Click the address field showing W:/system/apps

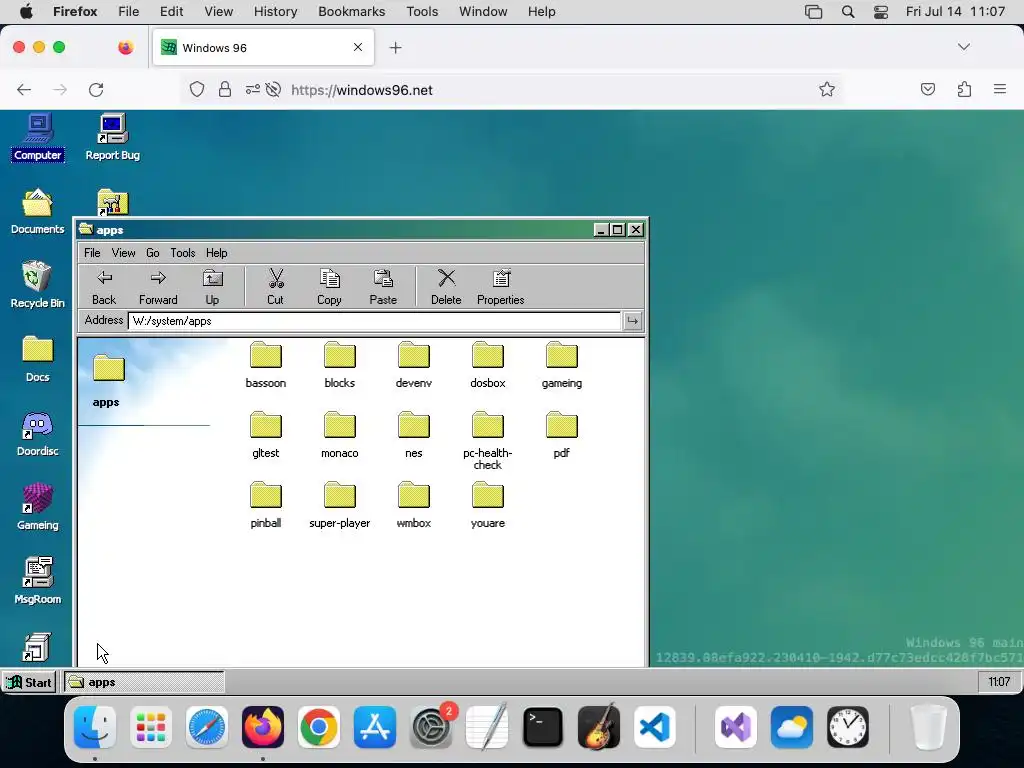click(374, 321)
